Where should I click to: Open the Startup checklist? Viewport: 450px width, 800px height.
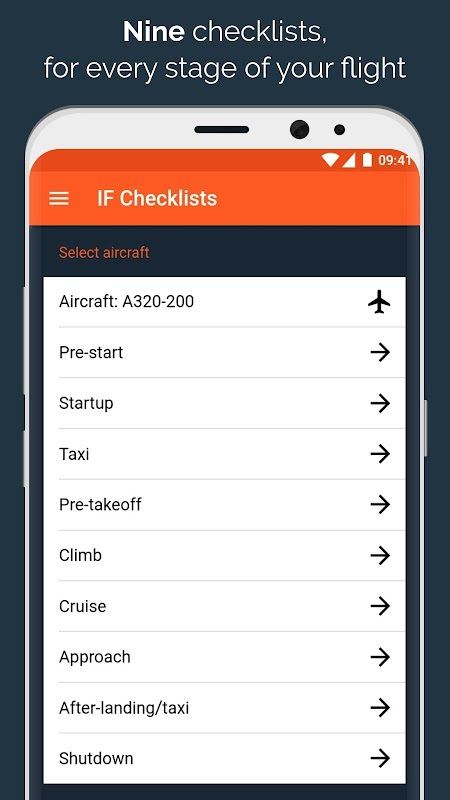click(224, 403)
